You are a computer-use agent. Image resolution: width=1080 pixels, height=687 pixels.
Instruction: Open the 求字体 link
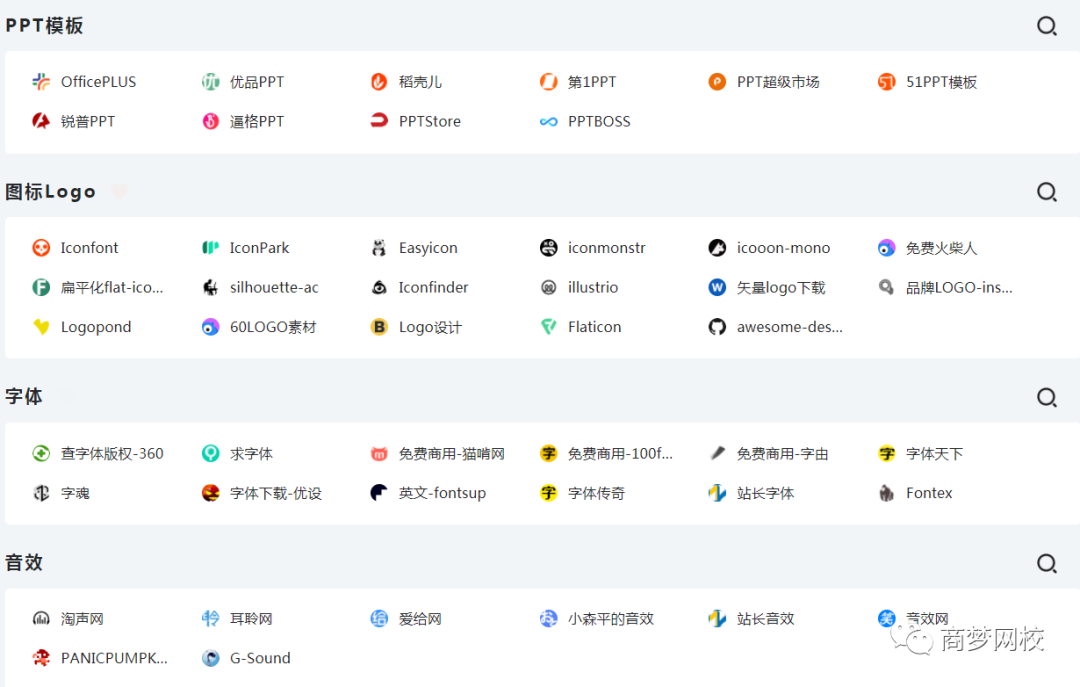(251, 454)
